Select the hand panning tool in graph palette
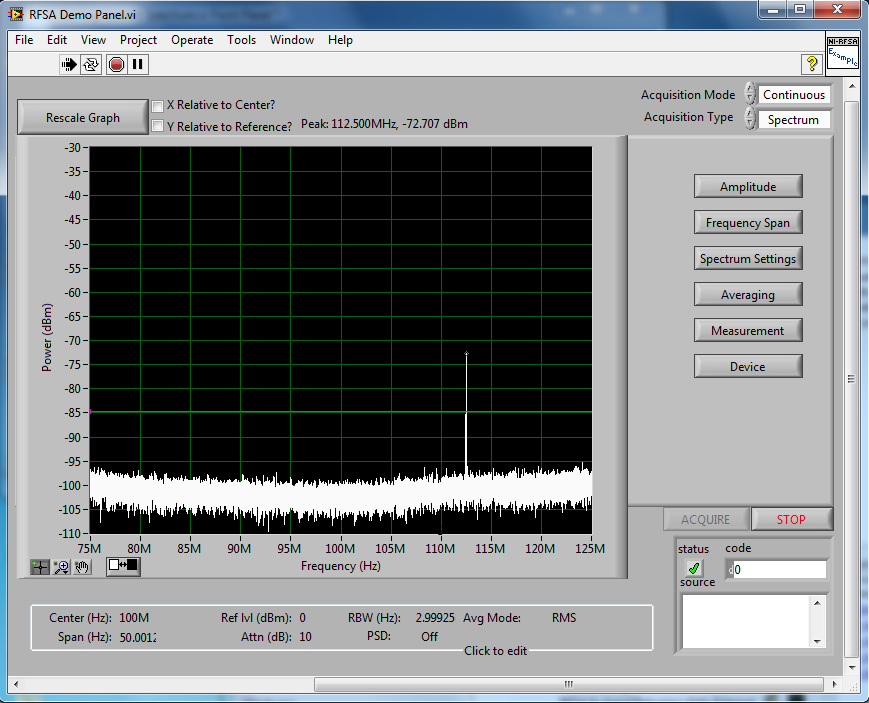Viewport: 869px width, 703px height. tap(82, 566)
